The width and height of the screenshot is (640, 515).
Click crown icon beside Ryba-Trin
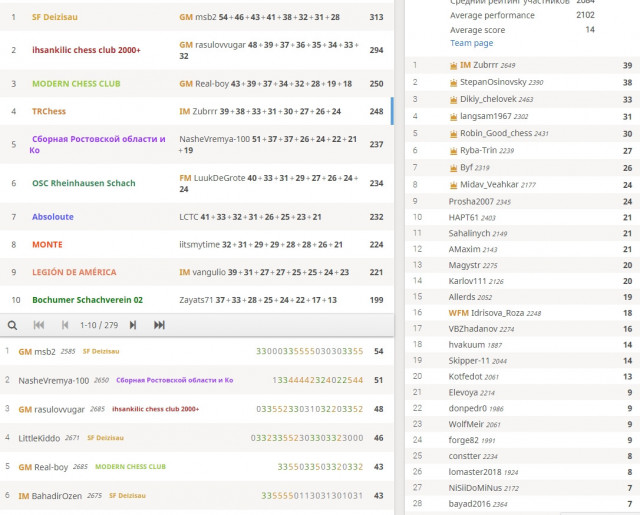pyautogui.click(x=453, y=151)
